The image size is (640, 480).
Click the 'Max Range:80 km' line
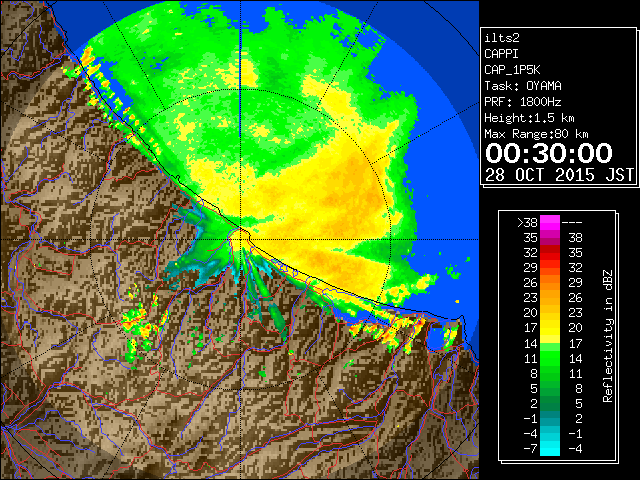pyautogui.click(x=536, y=134)
